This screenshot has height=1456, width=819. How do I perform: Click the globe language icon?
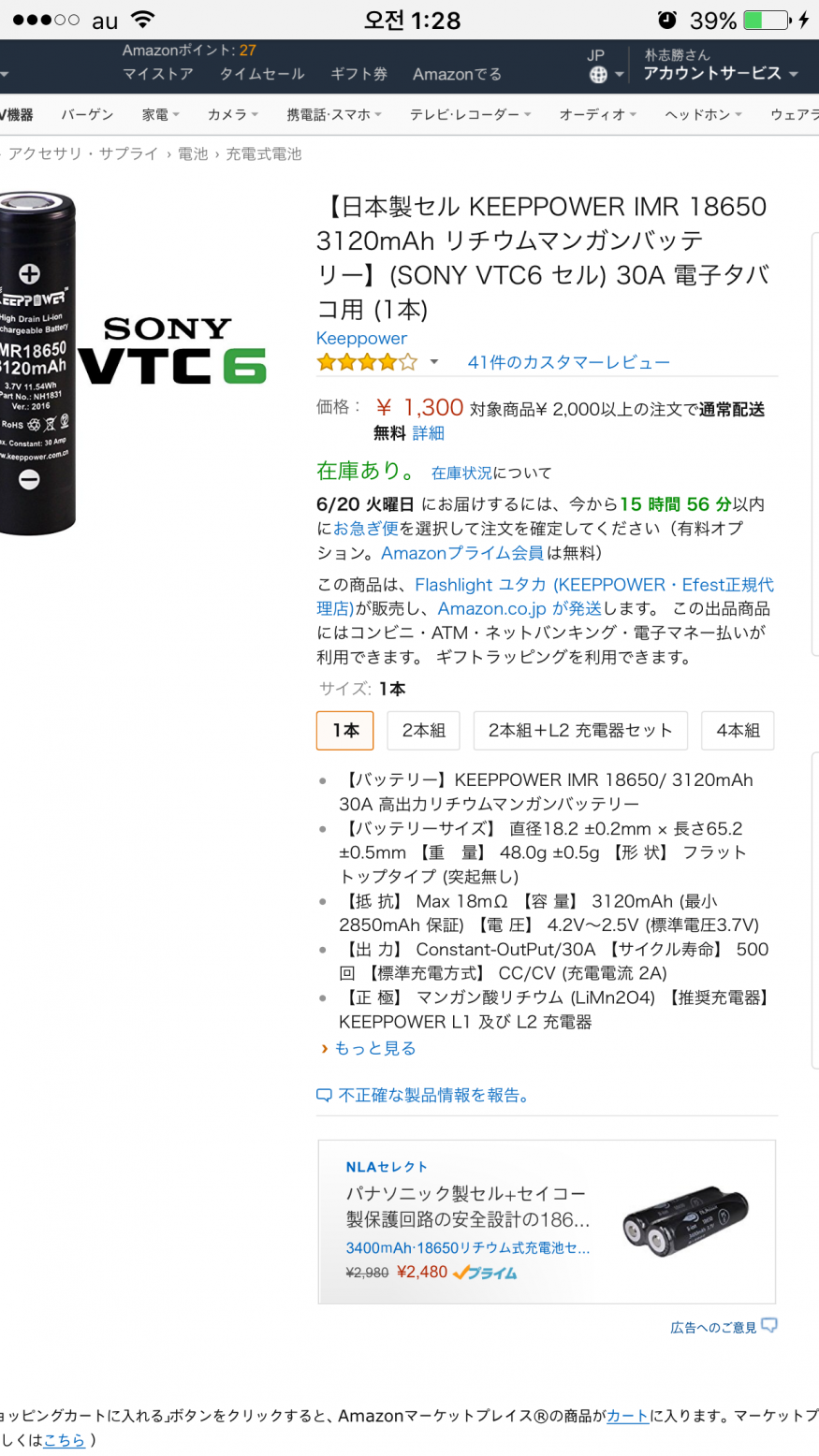598,75
